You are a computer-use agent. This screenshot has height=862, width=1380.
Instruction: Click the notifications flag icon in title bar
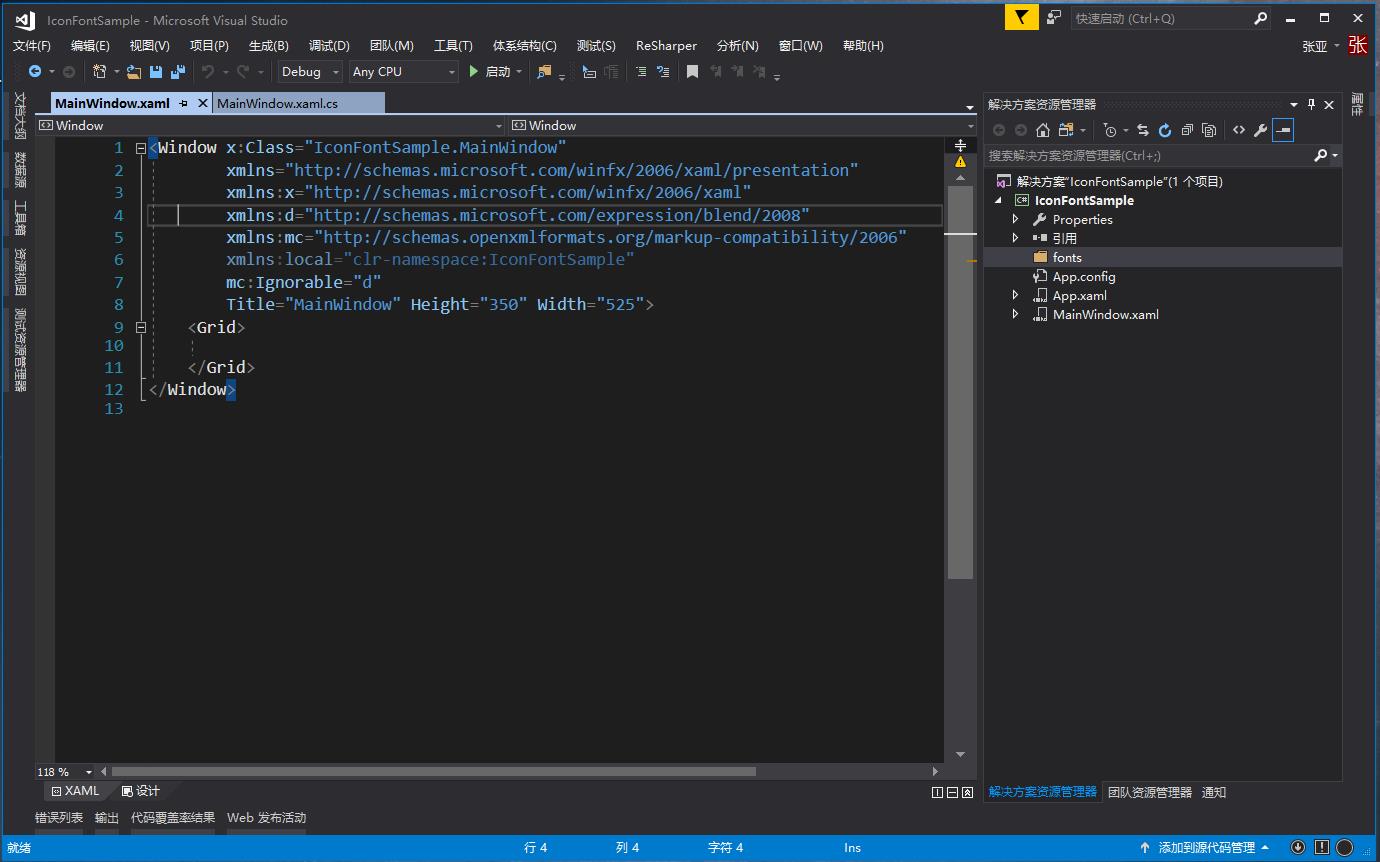[1021, 18]
